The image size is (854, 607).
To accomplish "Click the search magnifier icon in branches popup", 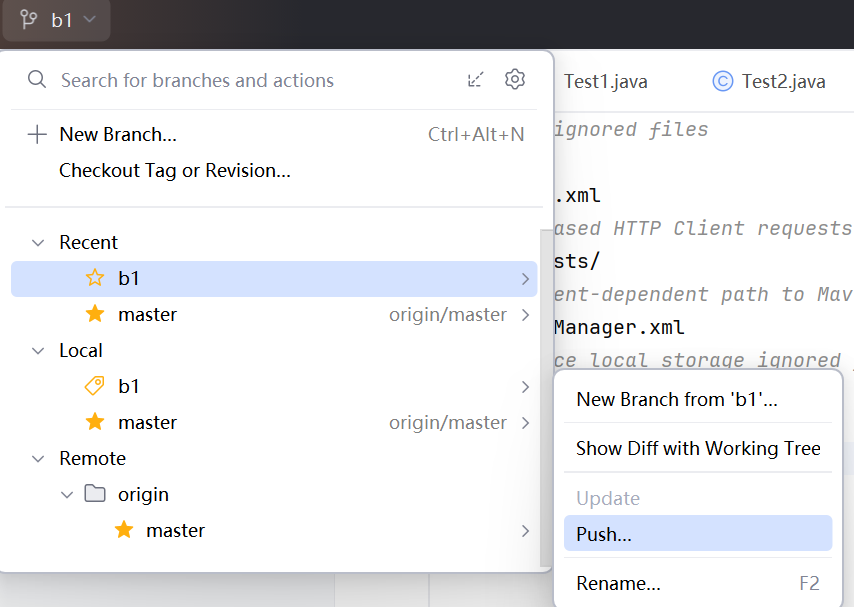I will (37, 80).
